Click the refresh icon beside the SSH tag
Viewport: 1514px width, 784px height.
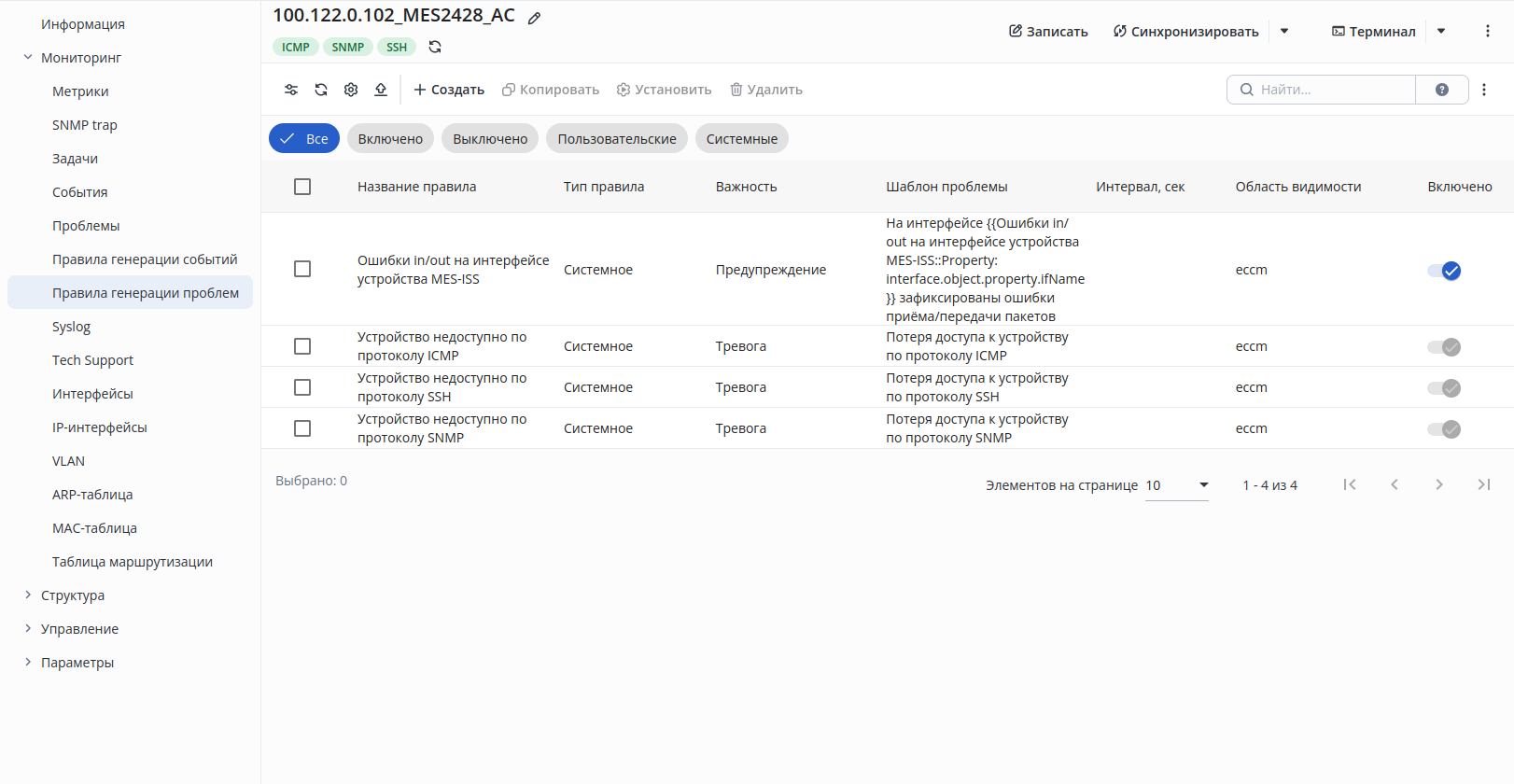click(435, 47)
